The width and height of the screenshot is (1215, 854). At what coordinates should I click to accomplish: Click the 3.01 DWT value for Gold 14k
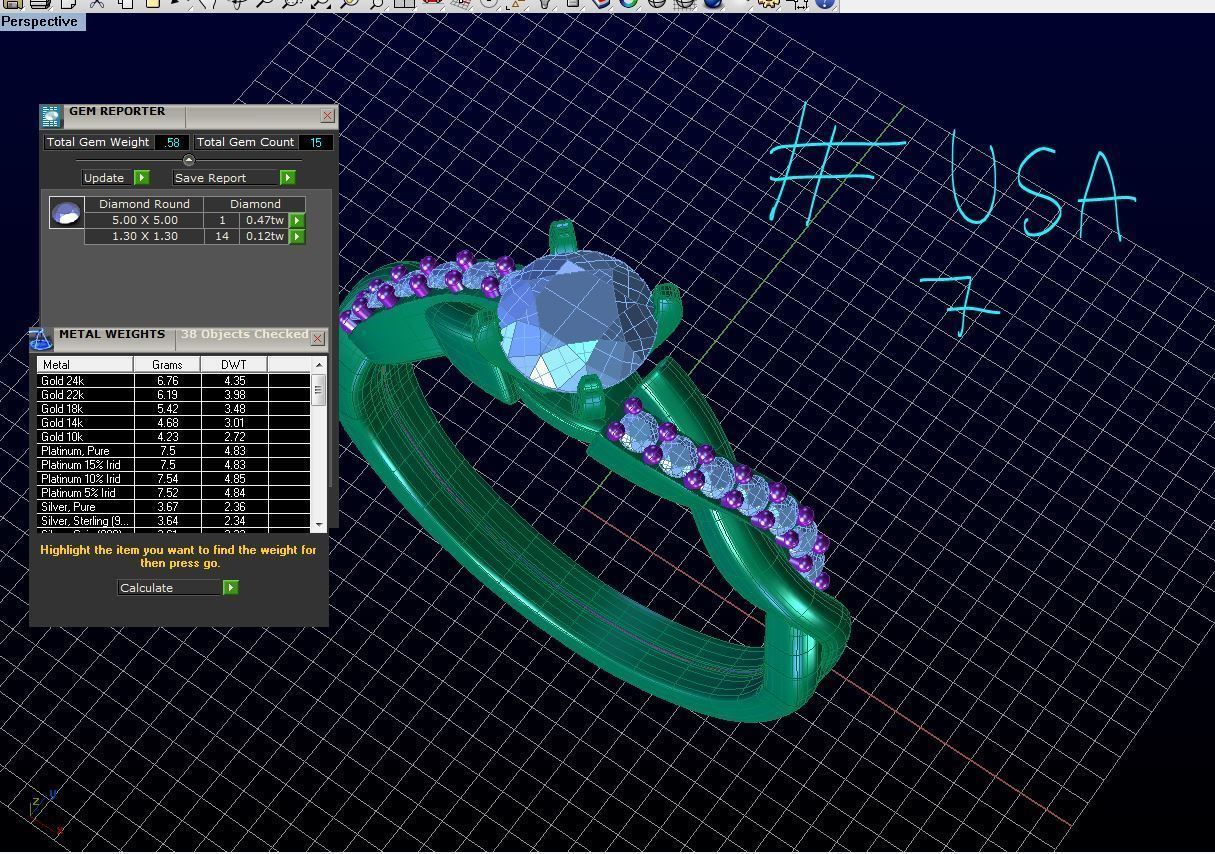pyautogui.click(x=234, y=422)
